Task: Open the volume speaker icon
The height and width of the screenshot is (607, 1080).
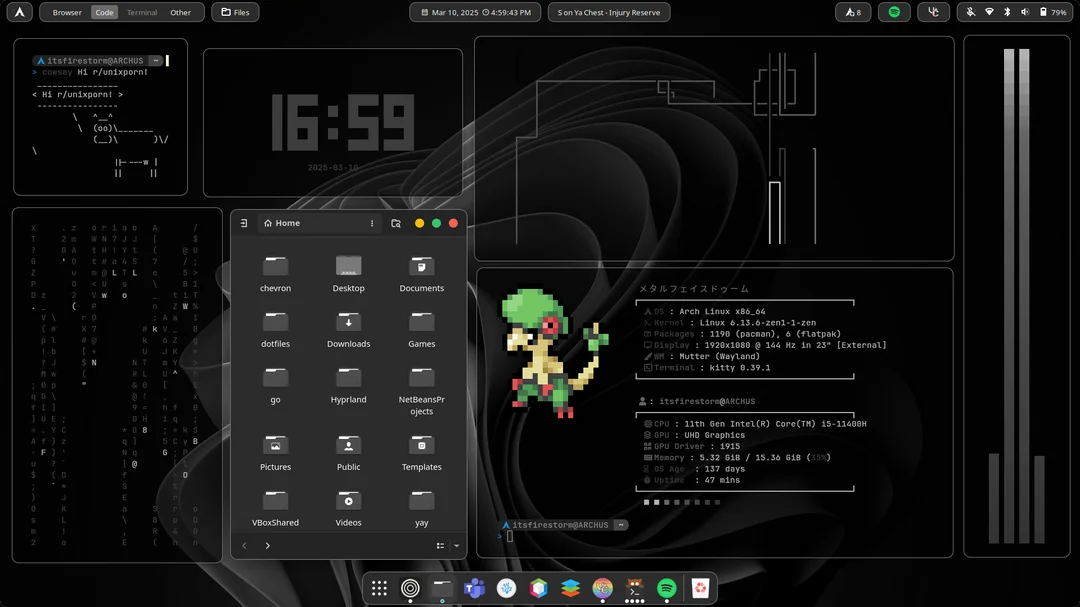Action: pyautogui.click(x=1025, y=12)
